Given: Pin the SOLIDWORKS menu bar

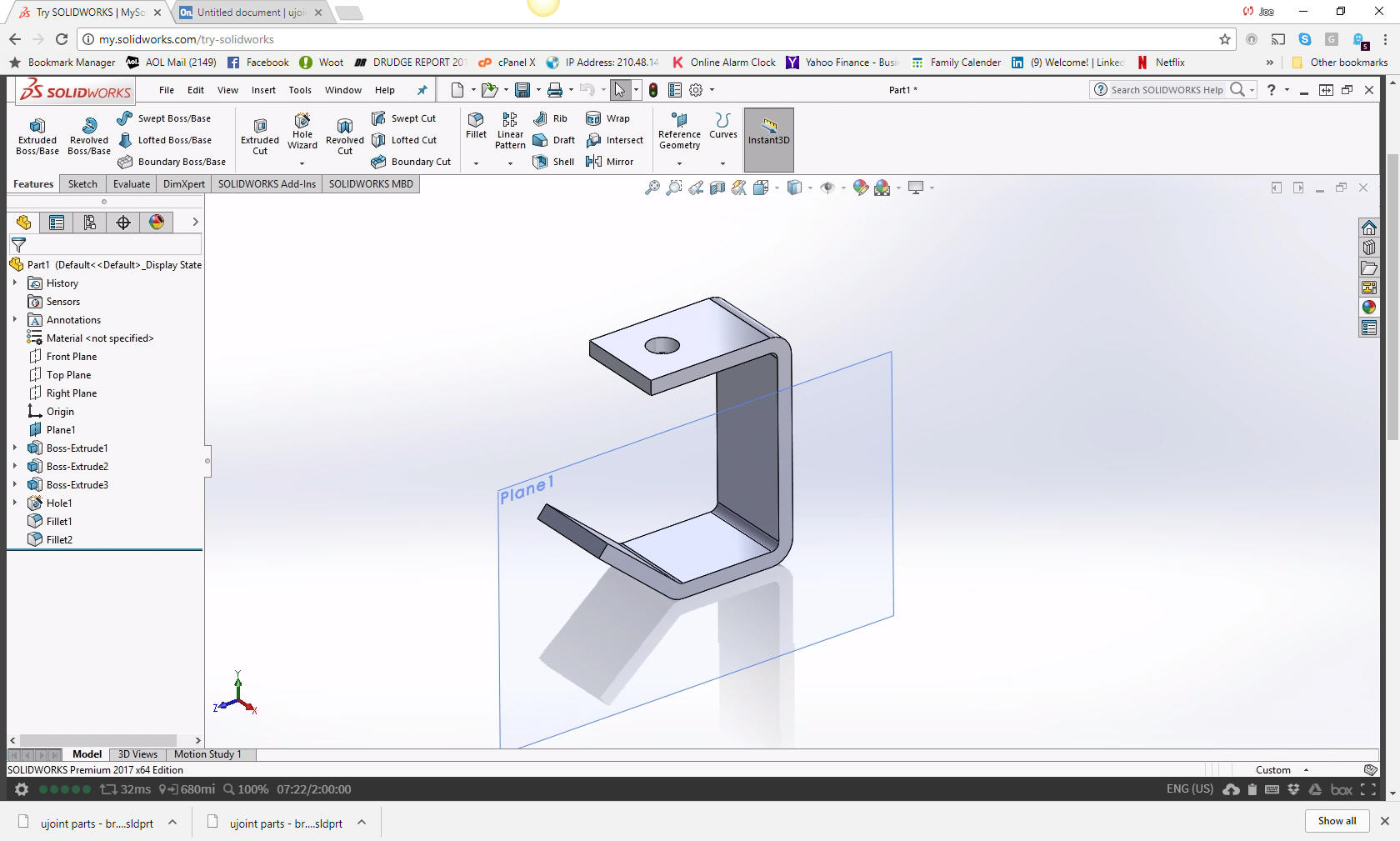Looking at the screenshot, I should 422,90.
